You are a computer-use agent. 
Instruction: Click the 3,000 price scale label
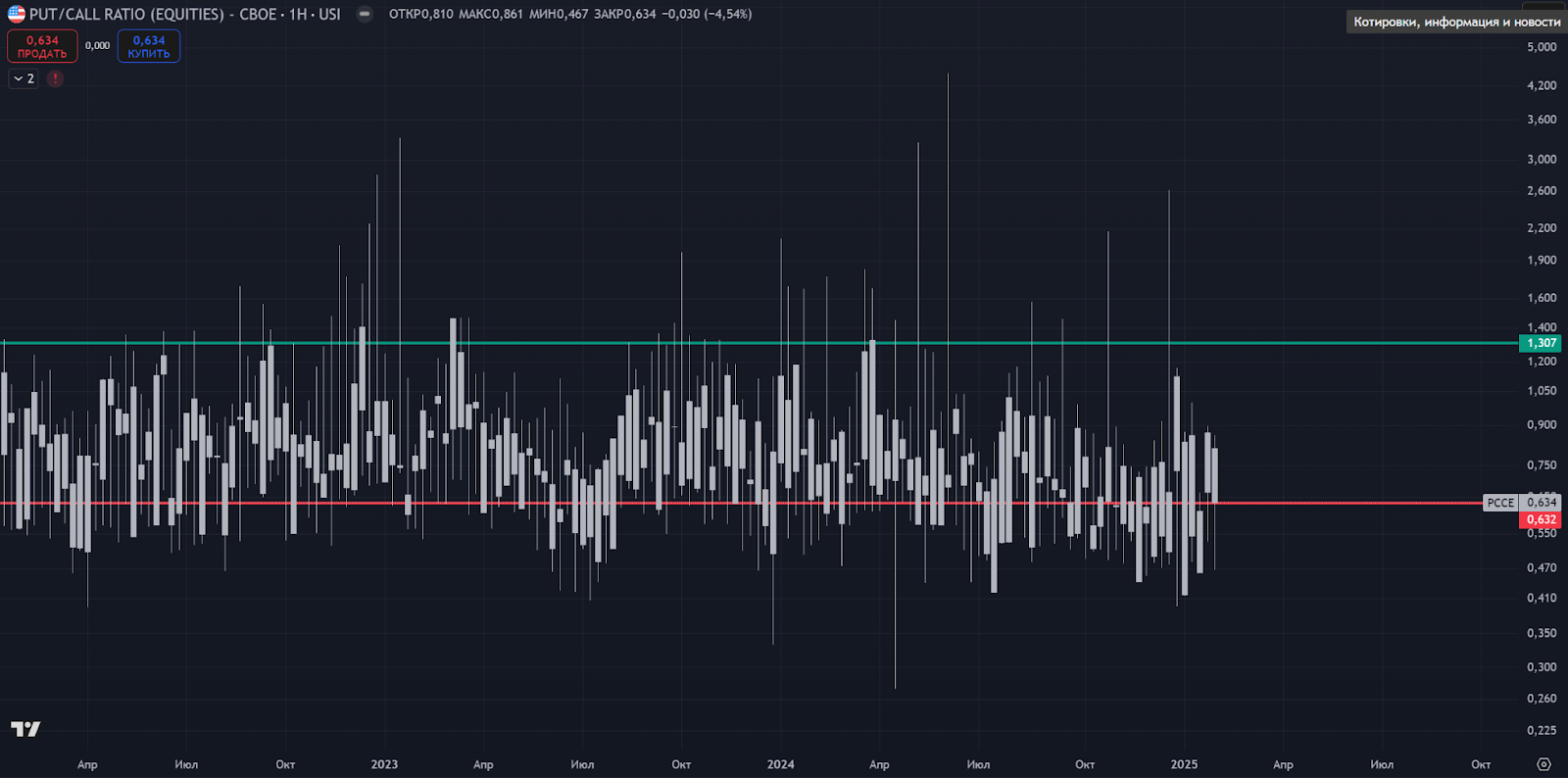click(1542, 159)
